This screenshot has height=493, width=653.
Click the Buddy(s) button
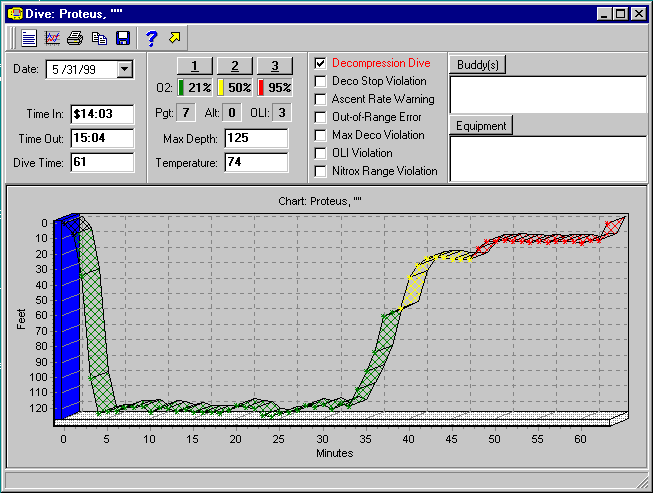(x=478, y=65)
